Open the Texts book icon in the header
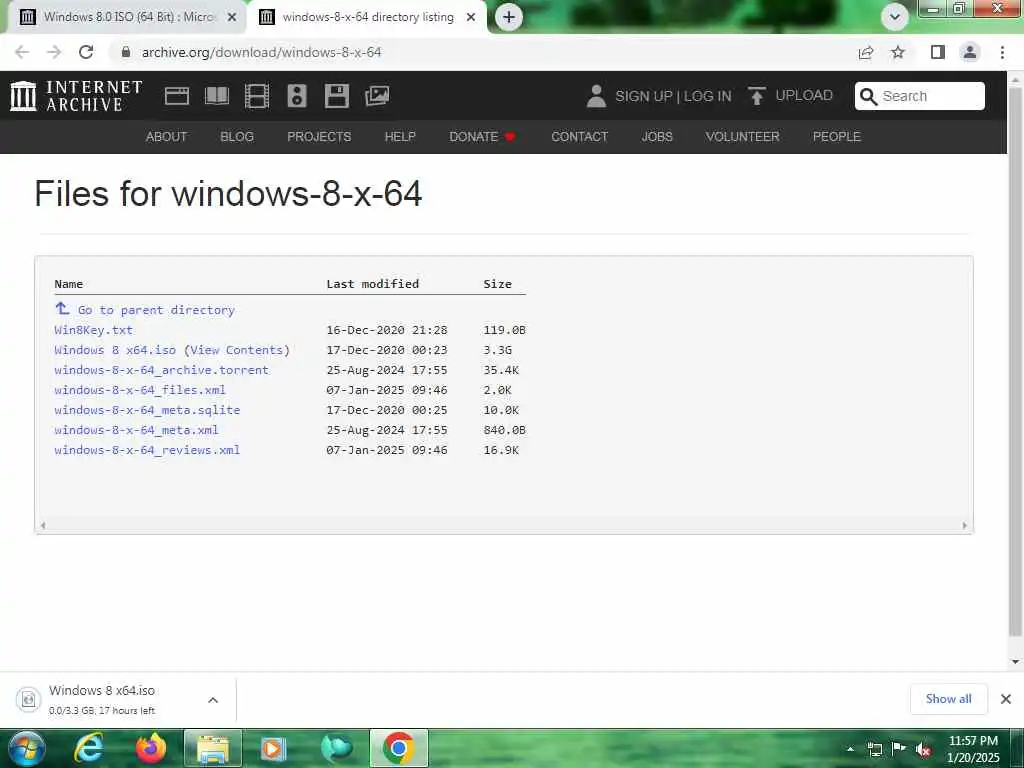 pyautogui.click(x=217, y=96)
